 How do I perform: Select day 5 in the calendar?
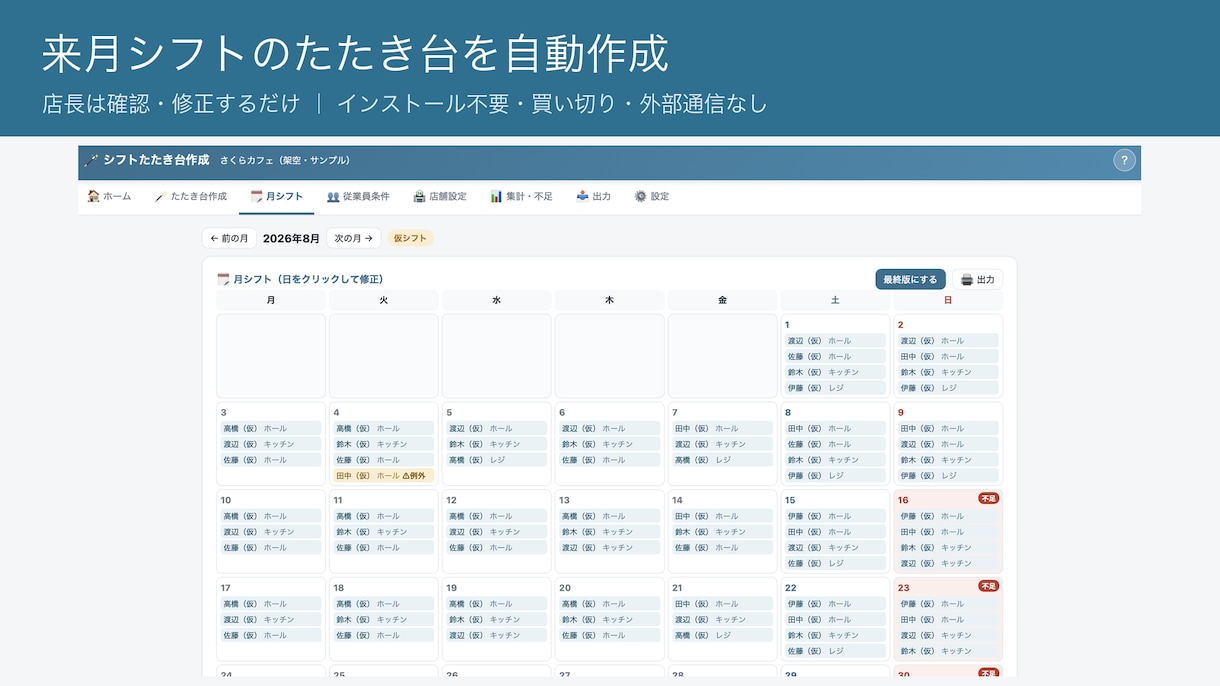pyautogui.click(x=497, y=444)
